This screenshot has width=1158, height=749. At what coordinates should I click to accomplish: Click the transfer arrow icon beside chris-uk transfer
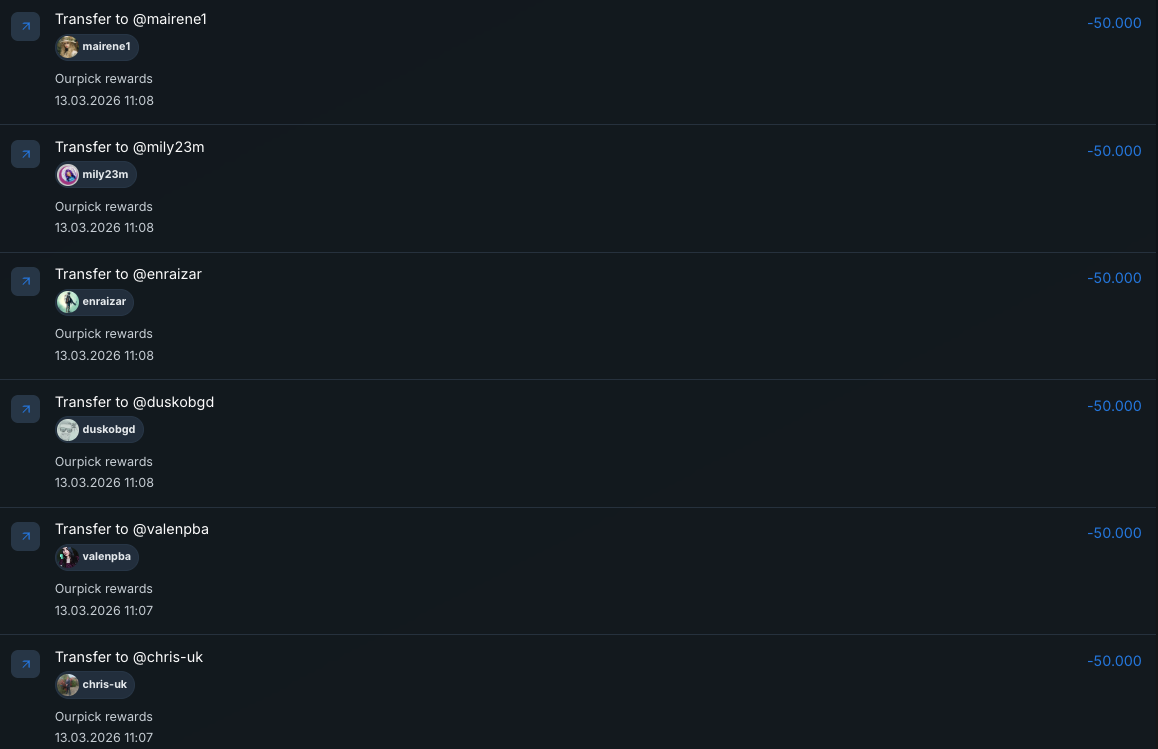(x=25, y=664)
